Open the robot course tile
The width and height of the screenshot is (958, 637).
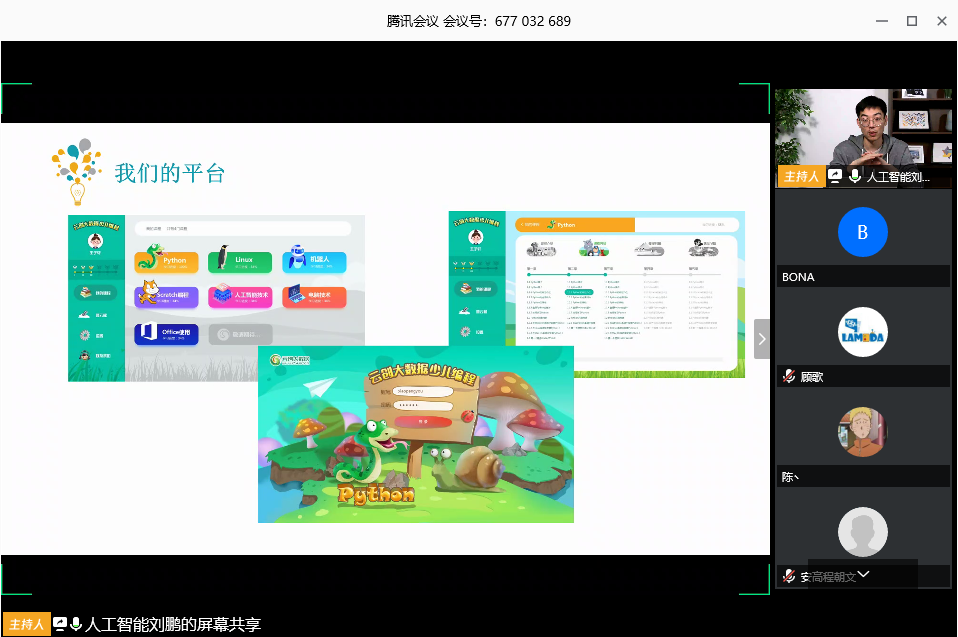[295, 259]
